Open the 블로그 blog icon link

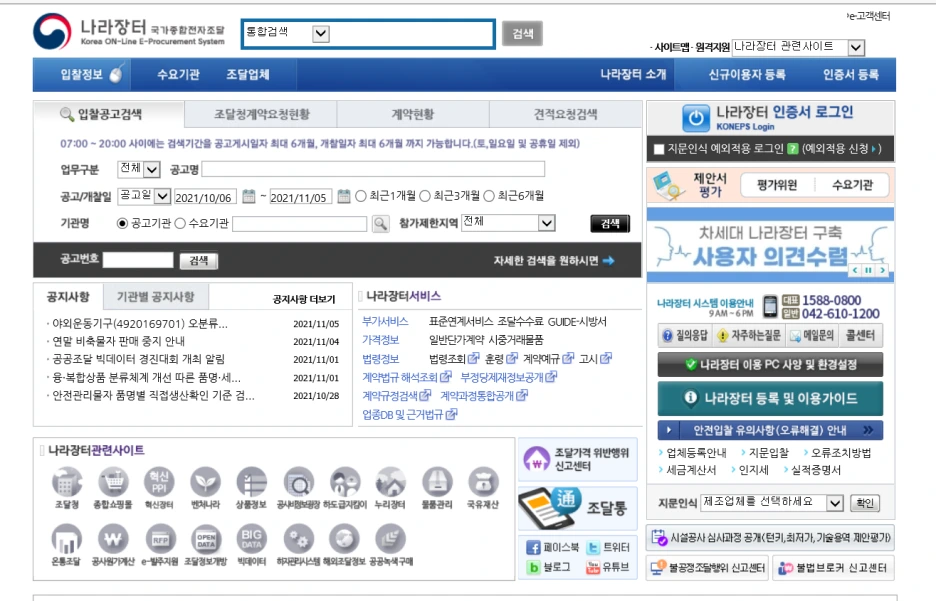tap(533, 567)
